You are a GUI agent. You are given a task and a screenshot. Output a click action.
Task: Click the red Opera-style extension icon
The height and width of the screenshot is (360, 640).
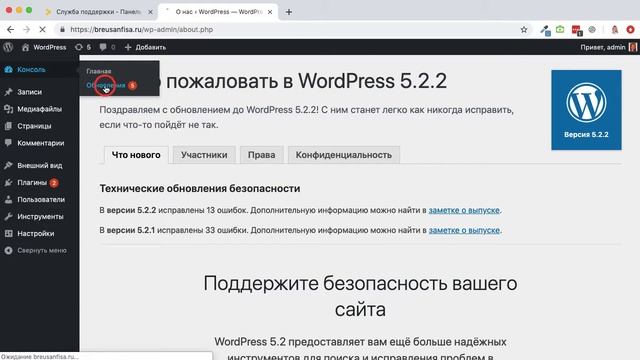[630, 29]
